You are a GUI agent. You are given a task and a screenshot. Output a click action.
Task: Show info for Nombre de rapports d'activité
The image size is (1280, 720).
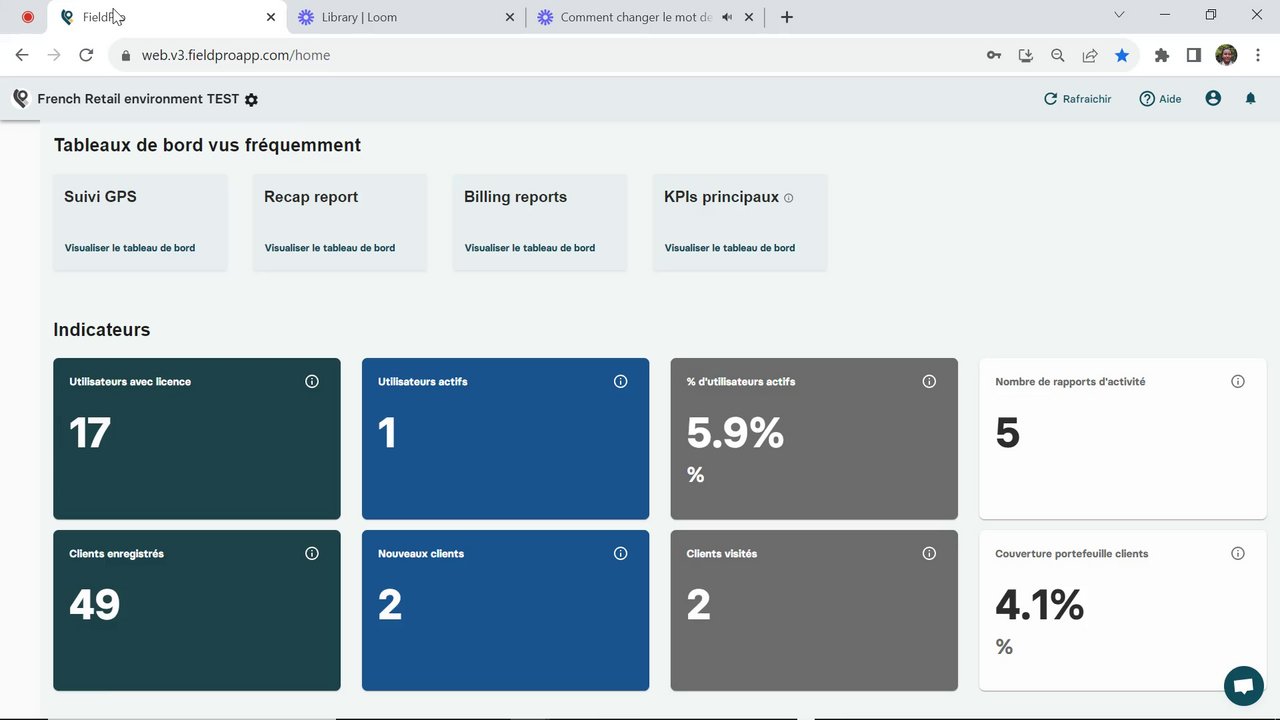(x=1238, y=381)
